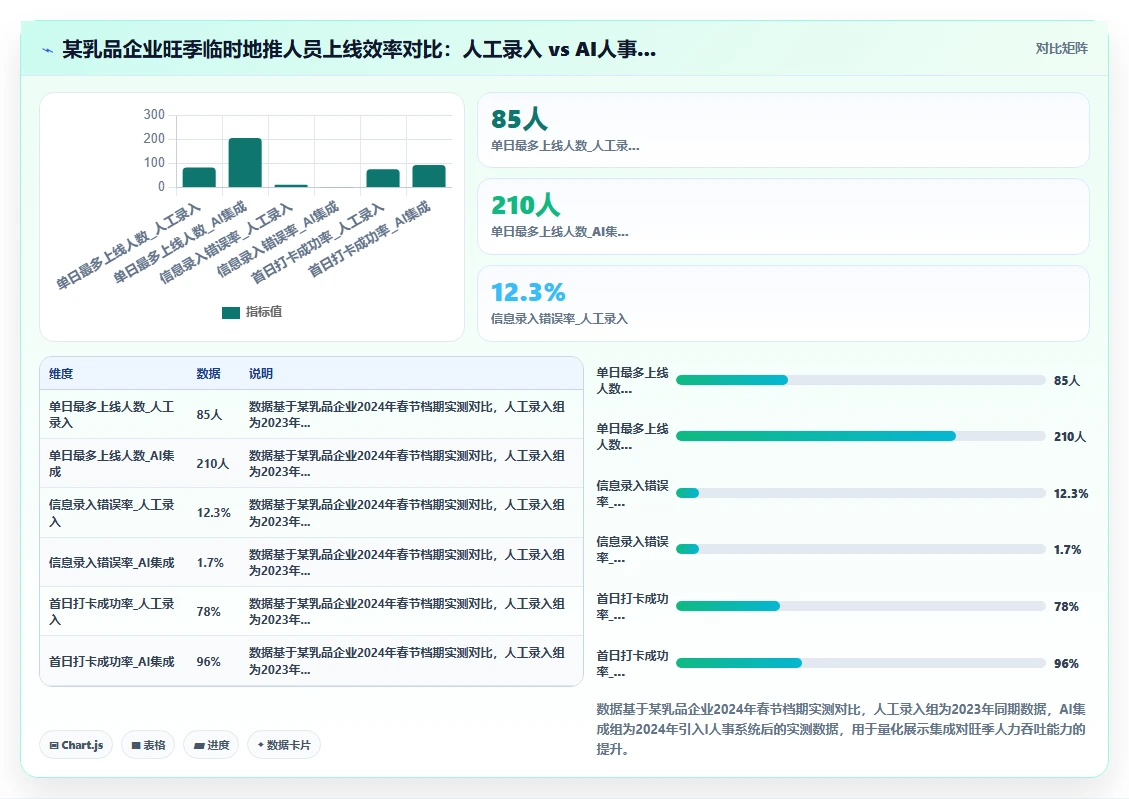This screenshot has height=799, width=1129.
Task: Click the Chart.js chip icon
Action: [x=54, y=745]
